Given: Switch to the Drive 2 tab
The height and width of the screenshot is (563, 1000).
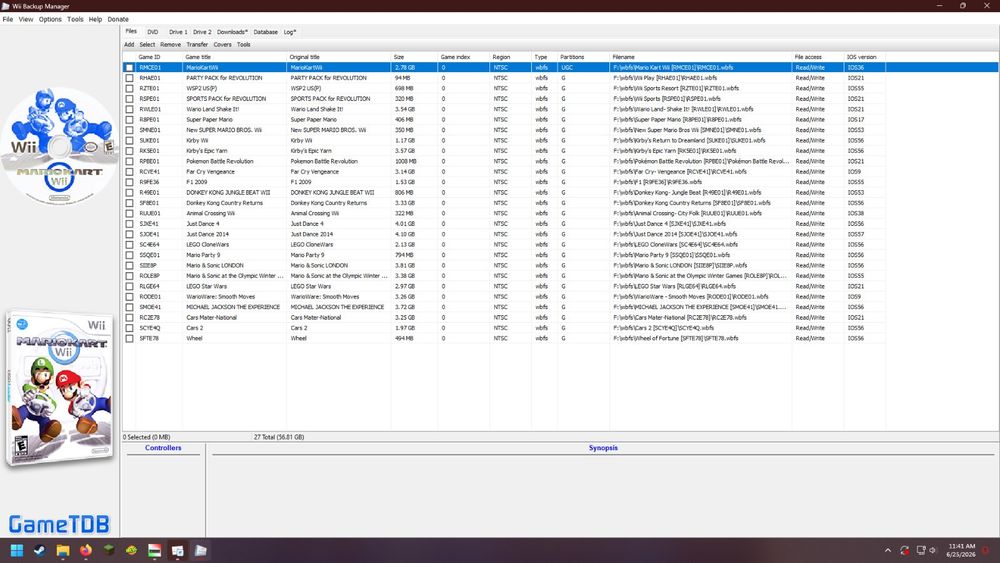Looking at the screenshot, I should [x=202, y=32].
